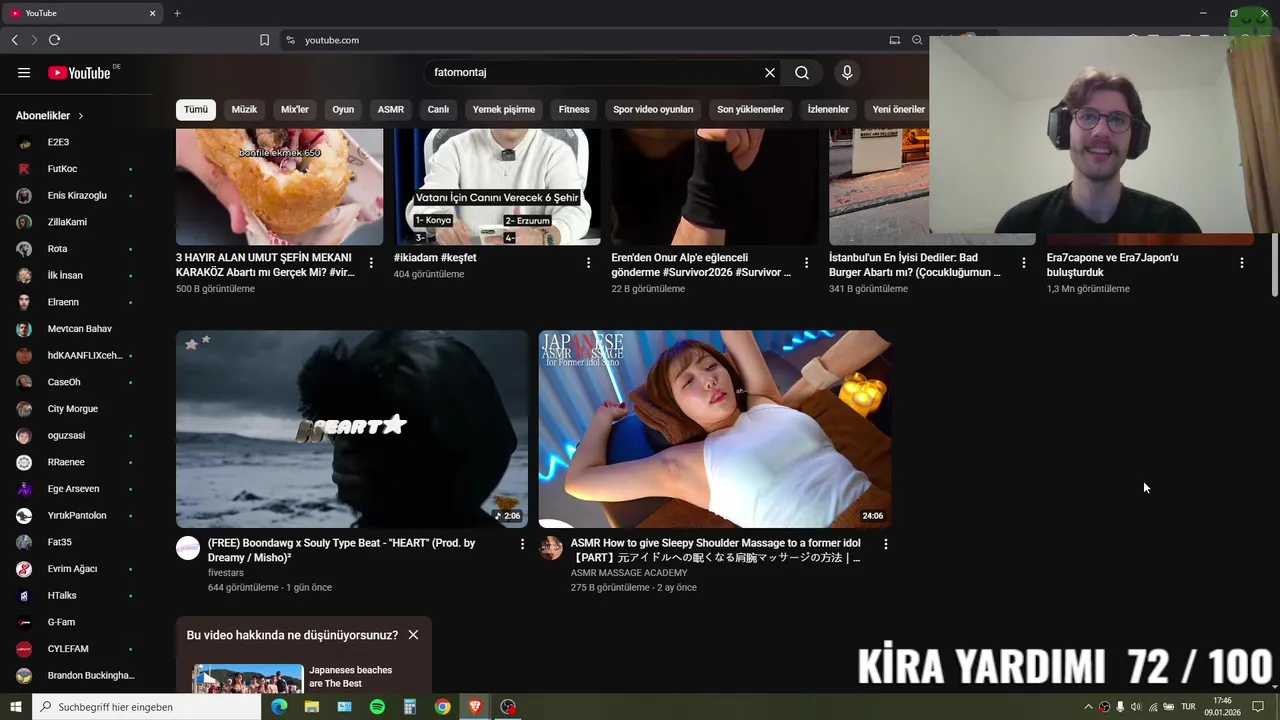Open the ASMR MASSAGE ACADEMY channel avatar

coord(551,548)
